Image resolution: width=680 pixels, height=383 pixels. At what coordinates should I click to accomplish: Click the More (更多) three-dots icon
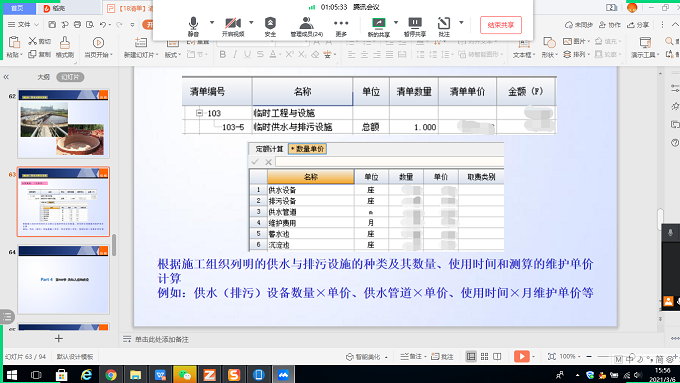[341, 26]
